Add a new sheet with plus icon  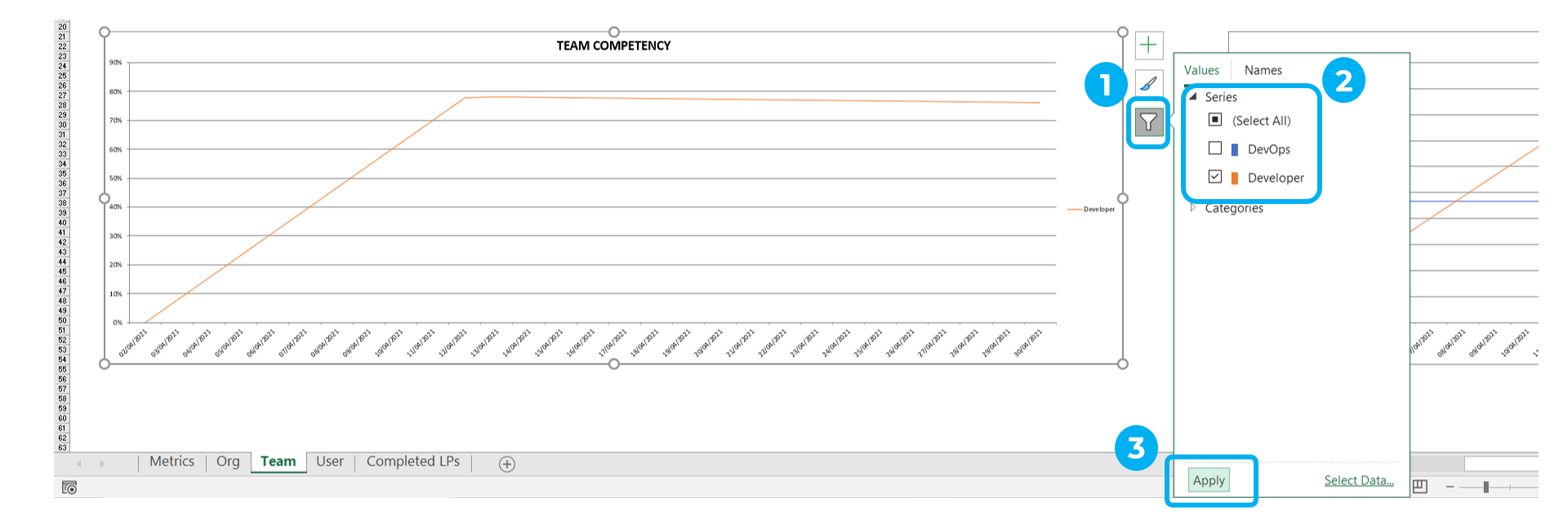507,464
